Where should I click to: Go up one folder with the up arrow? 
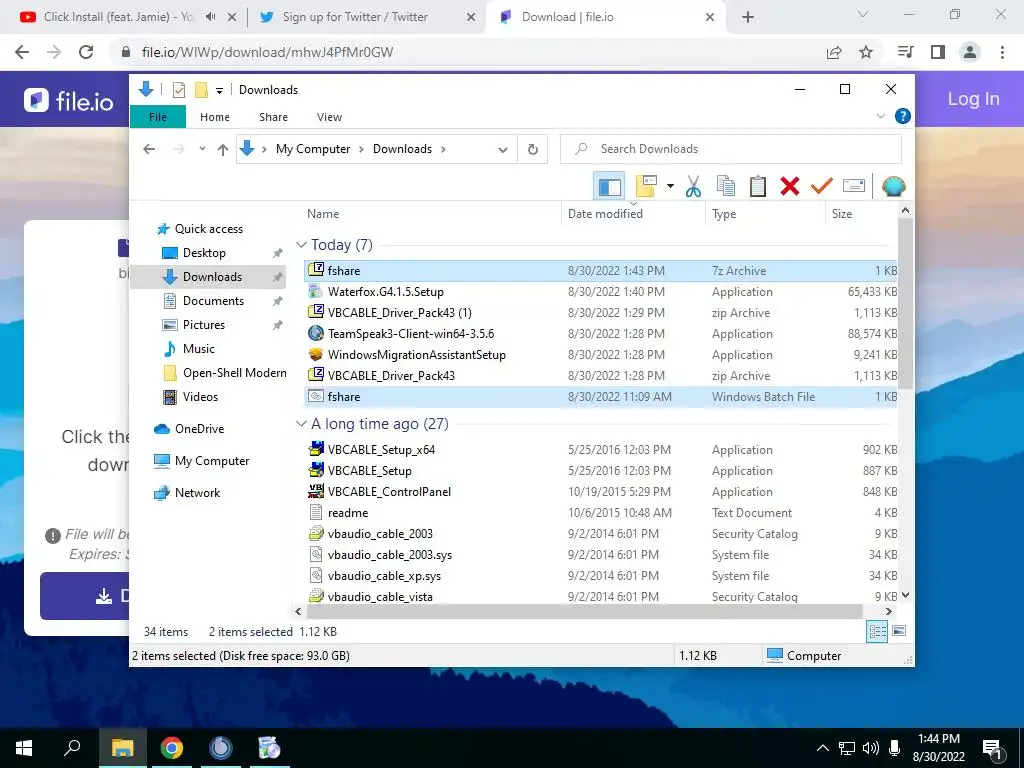pyautogui.click(x=223, y=150)
